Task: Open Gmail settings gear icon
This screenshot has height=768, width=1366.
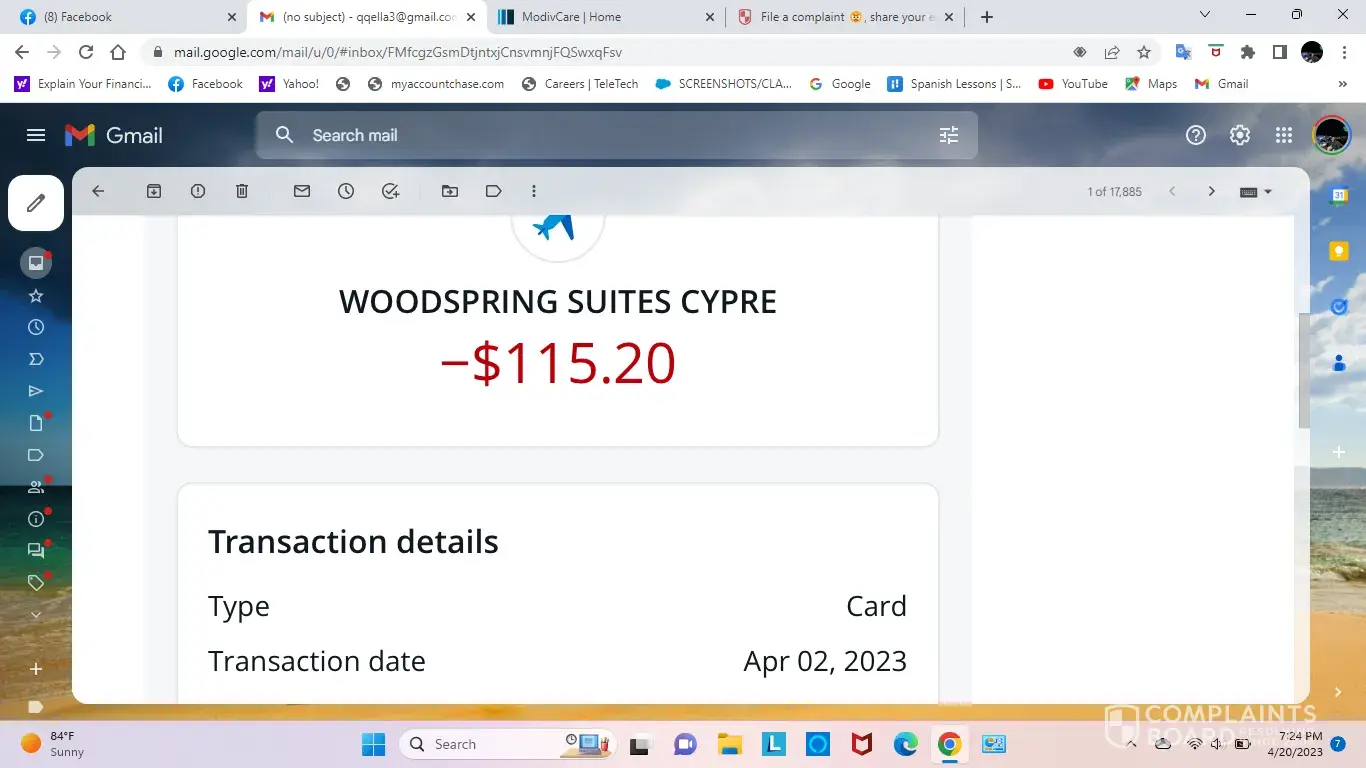Action: (1240, 135)
